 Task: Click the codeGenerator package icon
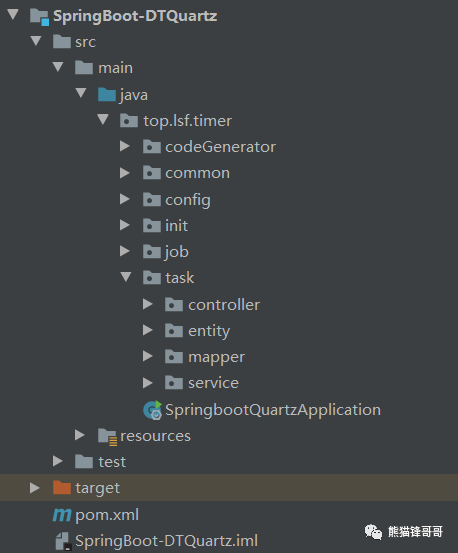click(x=152, y=146)
